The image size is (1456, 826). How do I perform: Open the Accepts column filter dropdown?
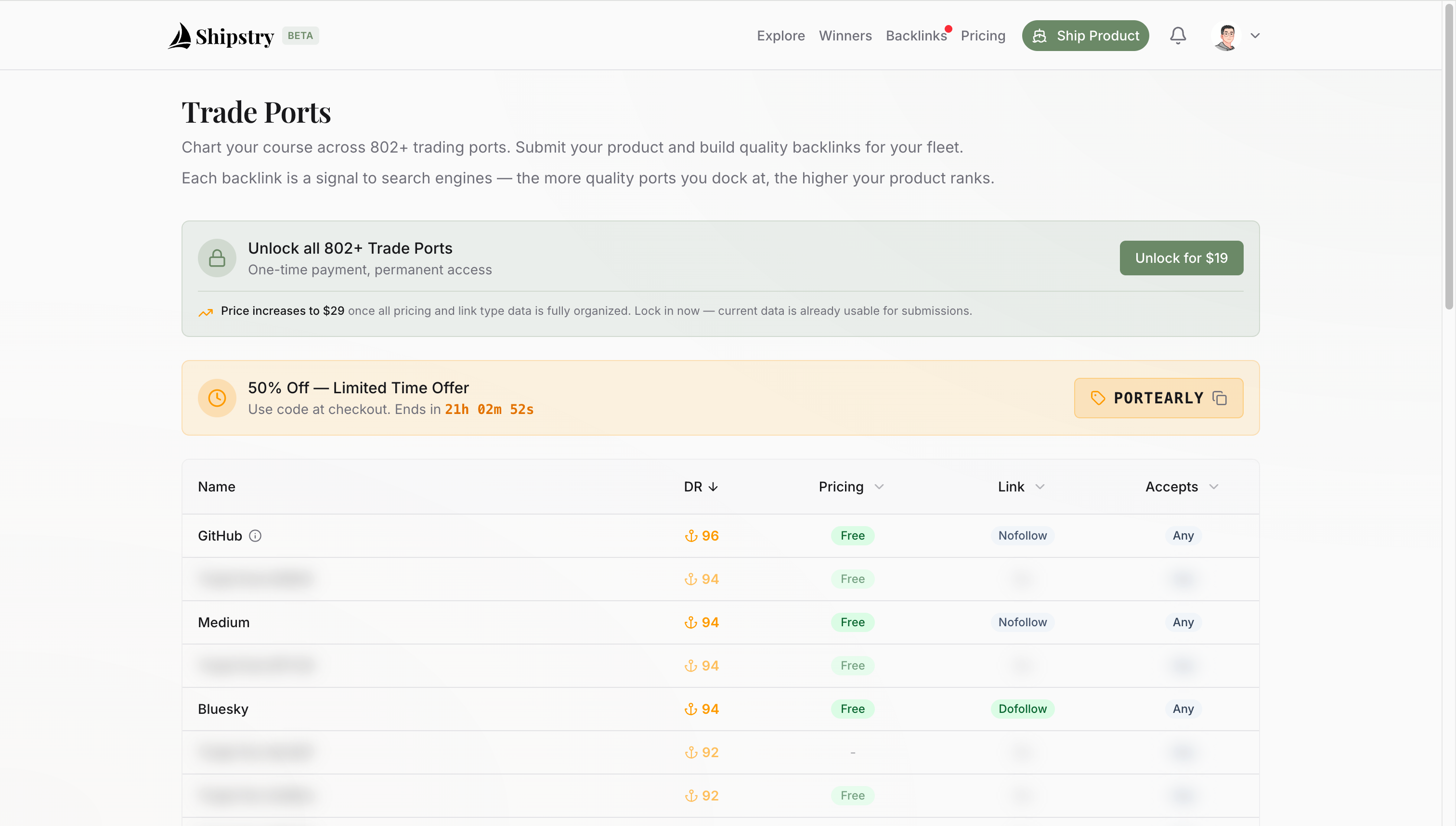coord(1213,487)
